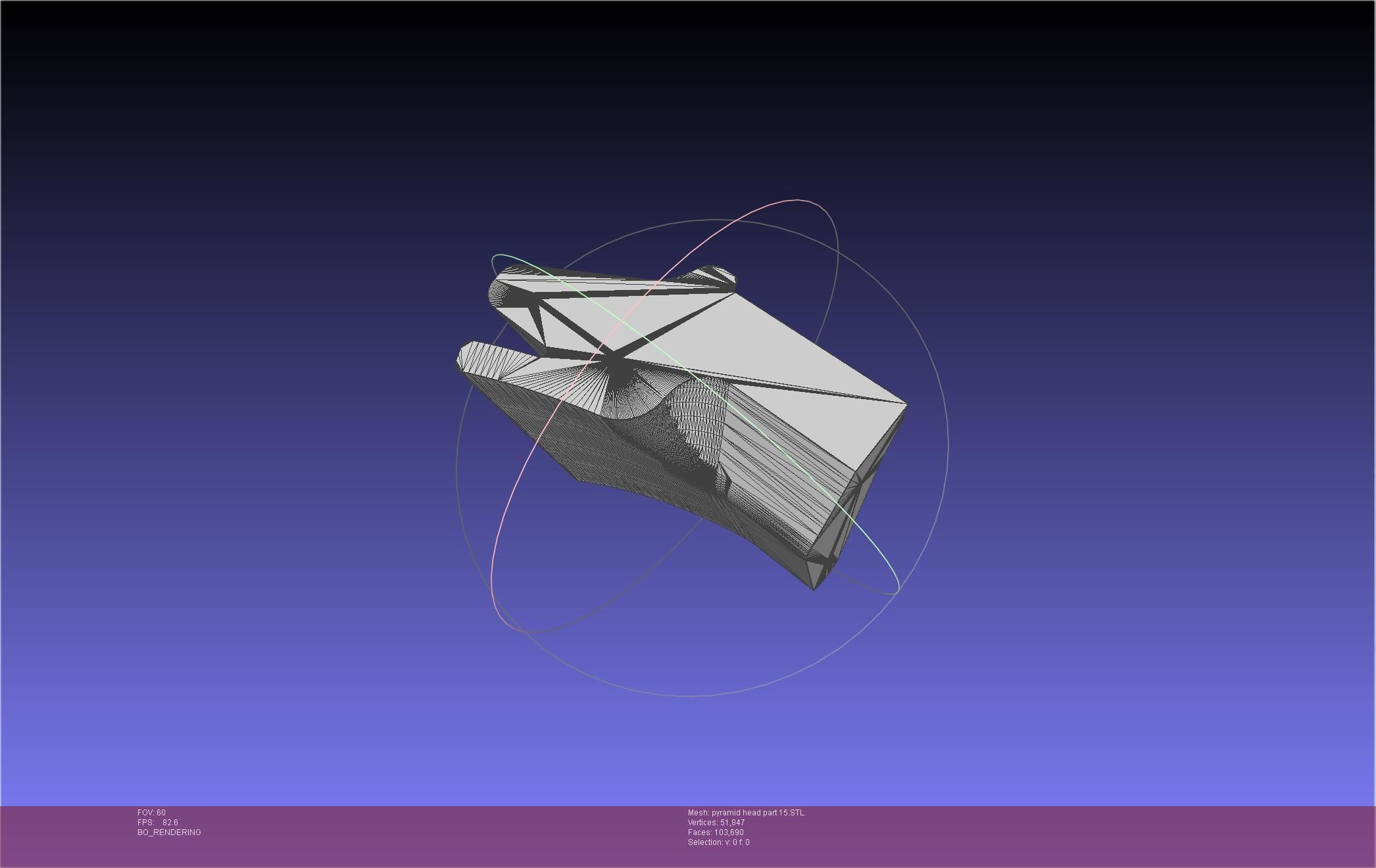Click the Vertices: 51,847 count
Viewport: 1376px width, 868px height.
716,823
